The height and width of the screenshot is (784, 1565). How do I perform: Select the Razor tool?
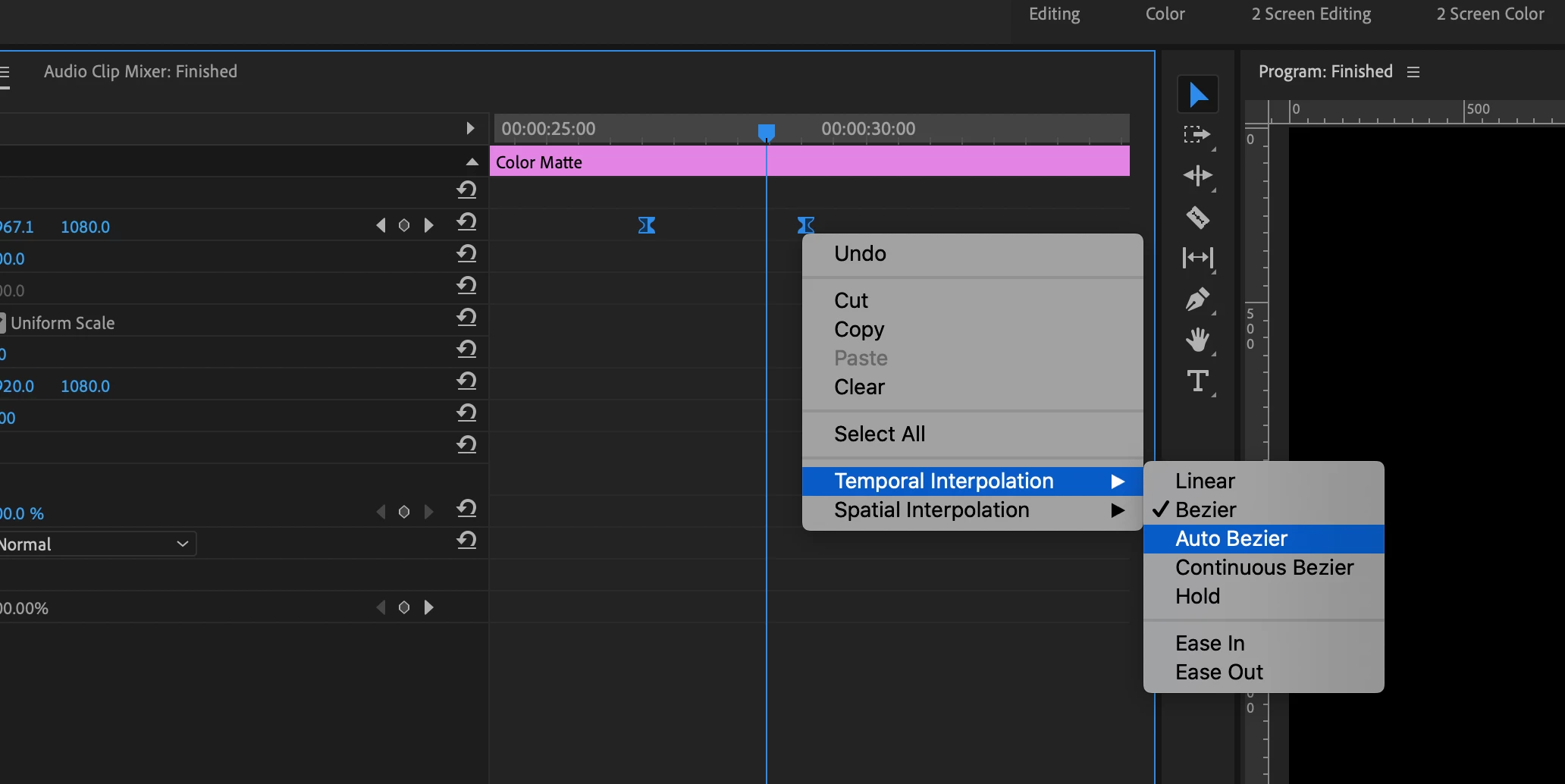(1198, 218)
